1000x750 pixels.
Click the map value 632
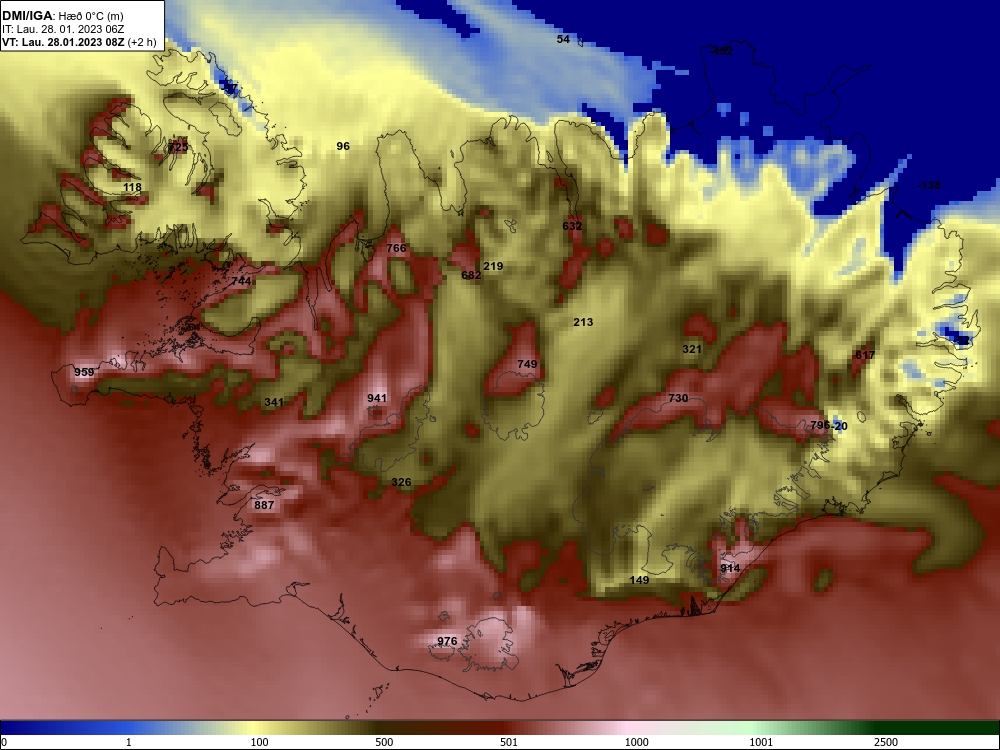coord(572,226)
